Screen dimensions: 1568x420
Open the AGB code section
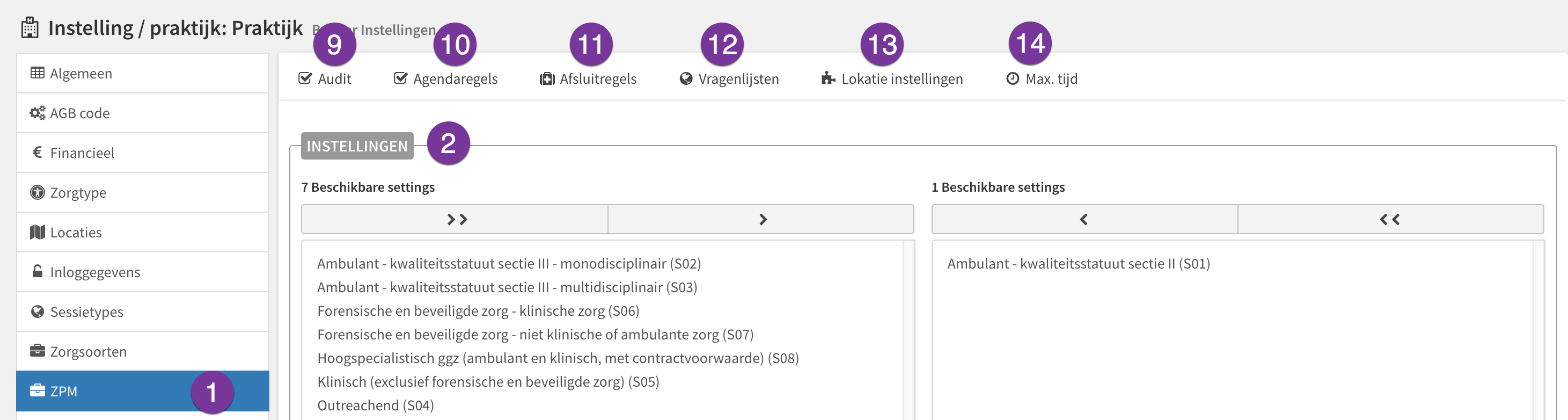[x=142, y=113]
